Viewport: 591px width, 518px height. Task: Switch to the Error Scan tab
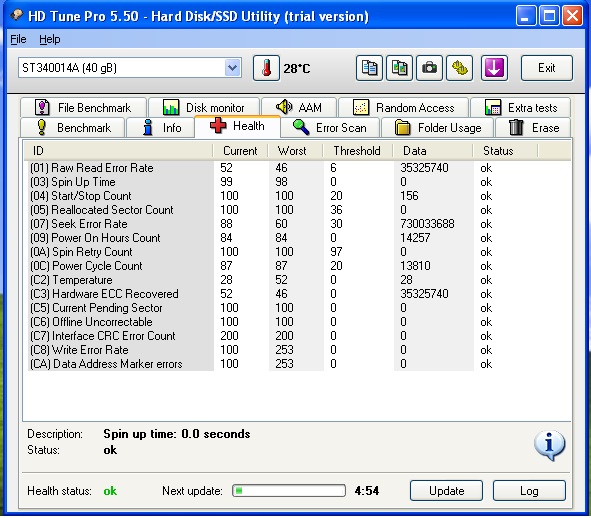click(330, 127)
